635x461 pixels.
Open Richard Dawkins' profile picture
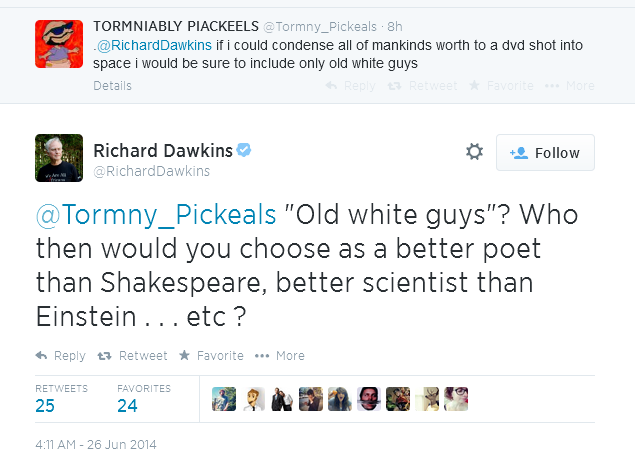pos(59,158)
